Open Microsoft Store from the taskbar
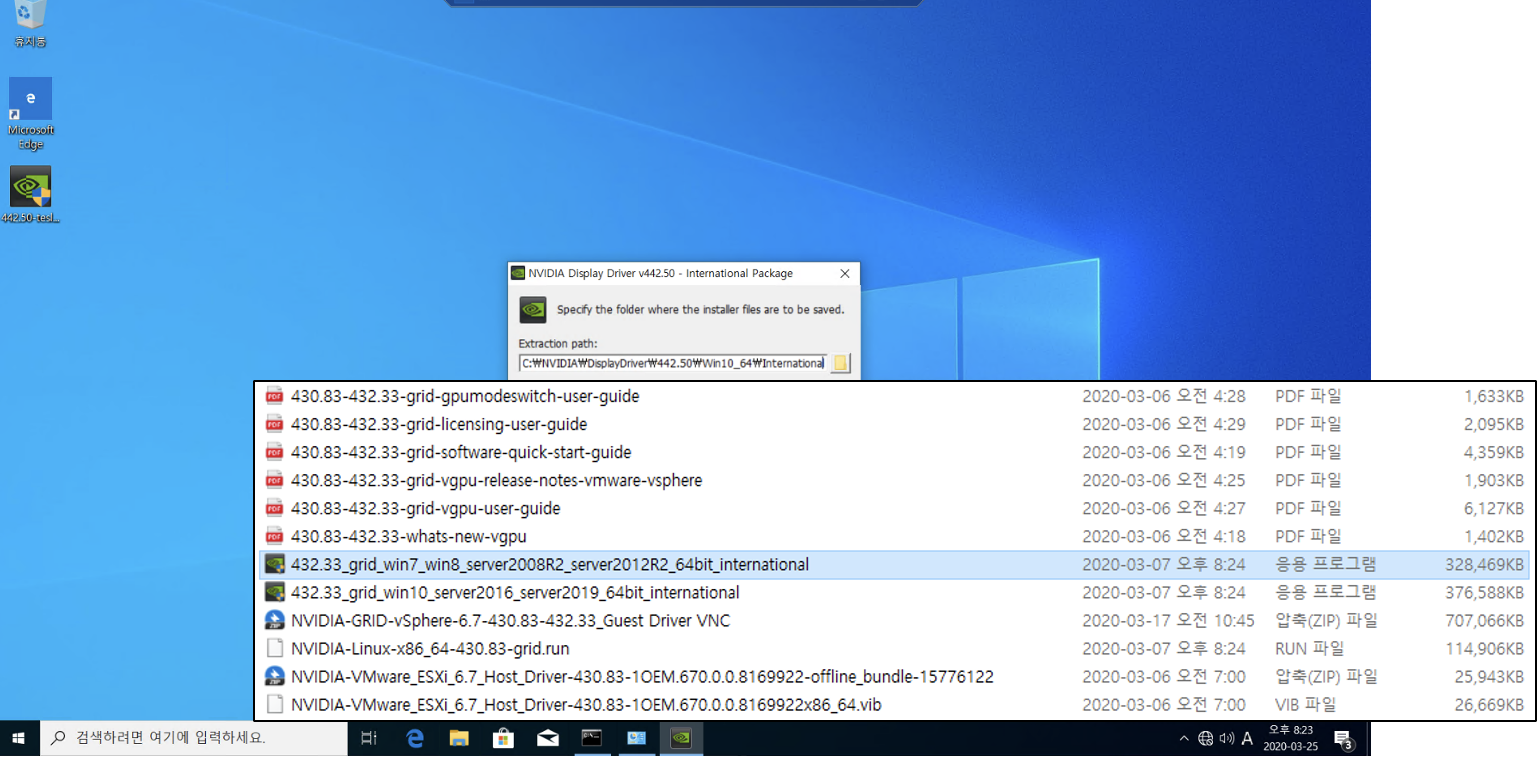Image resolution: width=1538 pixels, height=758 pixels. pos(503,739)
